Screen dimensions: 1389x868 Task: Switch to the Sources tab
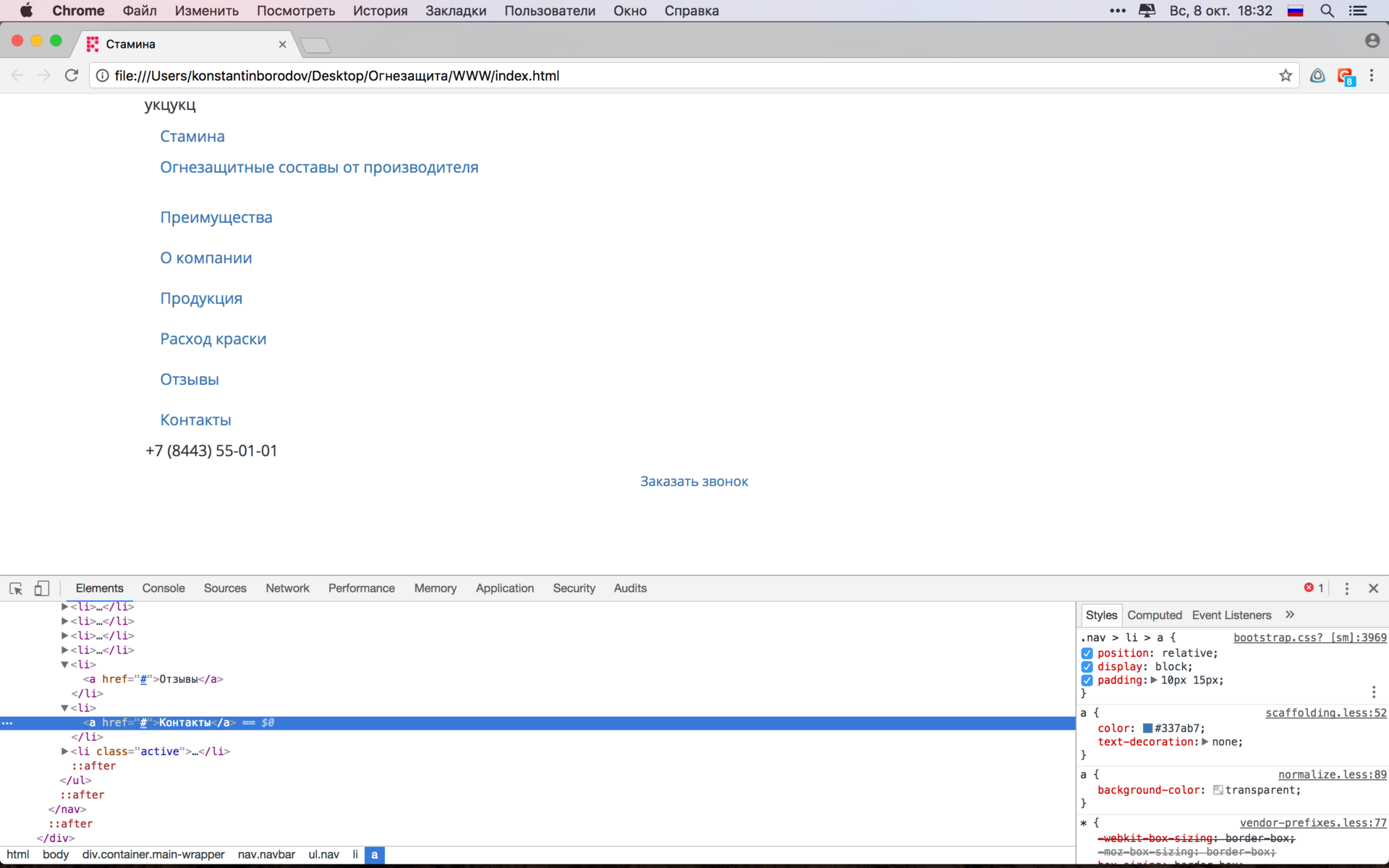225,588
